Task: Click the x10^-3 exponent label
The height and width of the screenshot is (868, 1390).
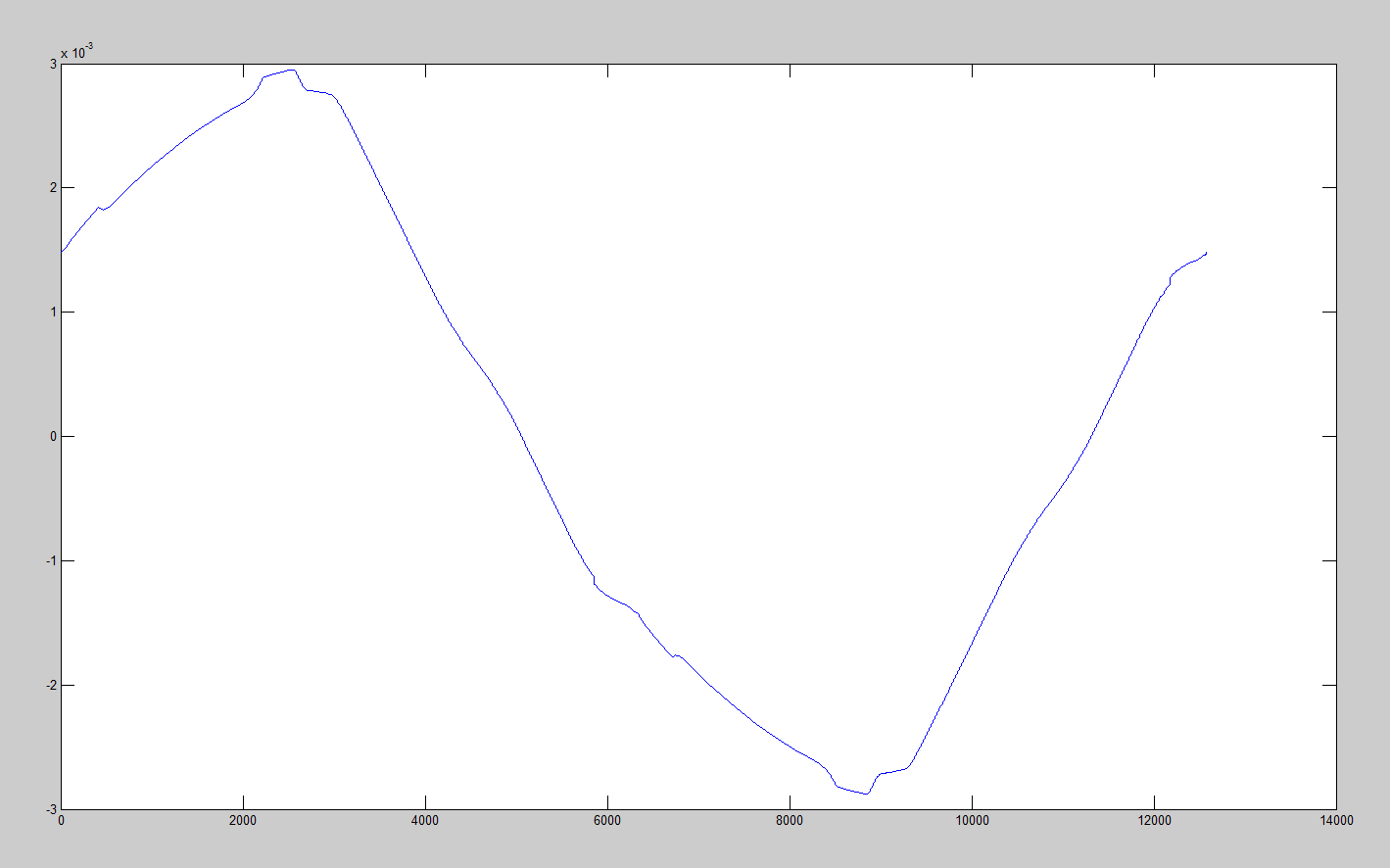Action: [x=77, y=52]
